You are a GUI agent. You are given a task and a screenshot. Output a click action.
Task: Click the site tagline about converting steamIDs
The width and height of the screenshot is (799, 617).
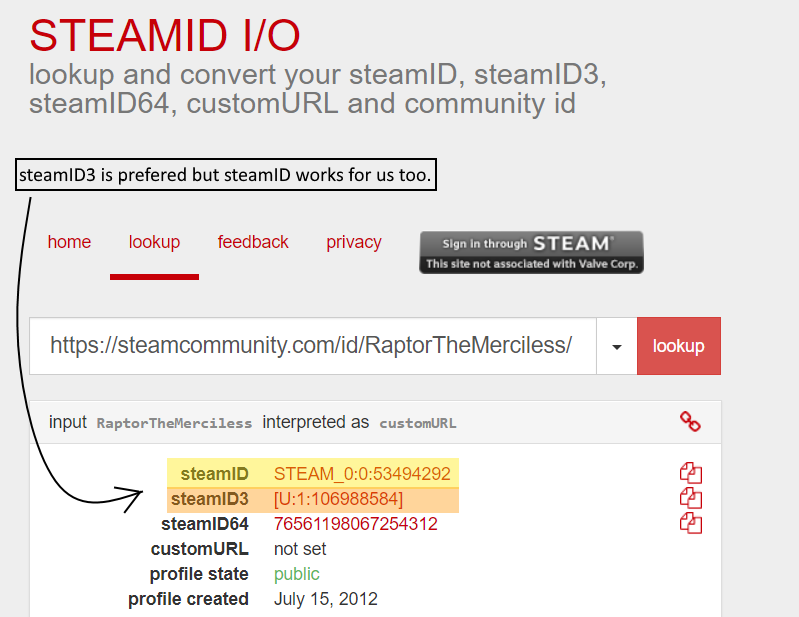point(317,89)
